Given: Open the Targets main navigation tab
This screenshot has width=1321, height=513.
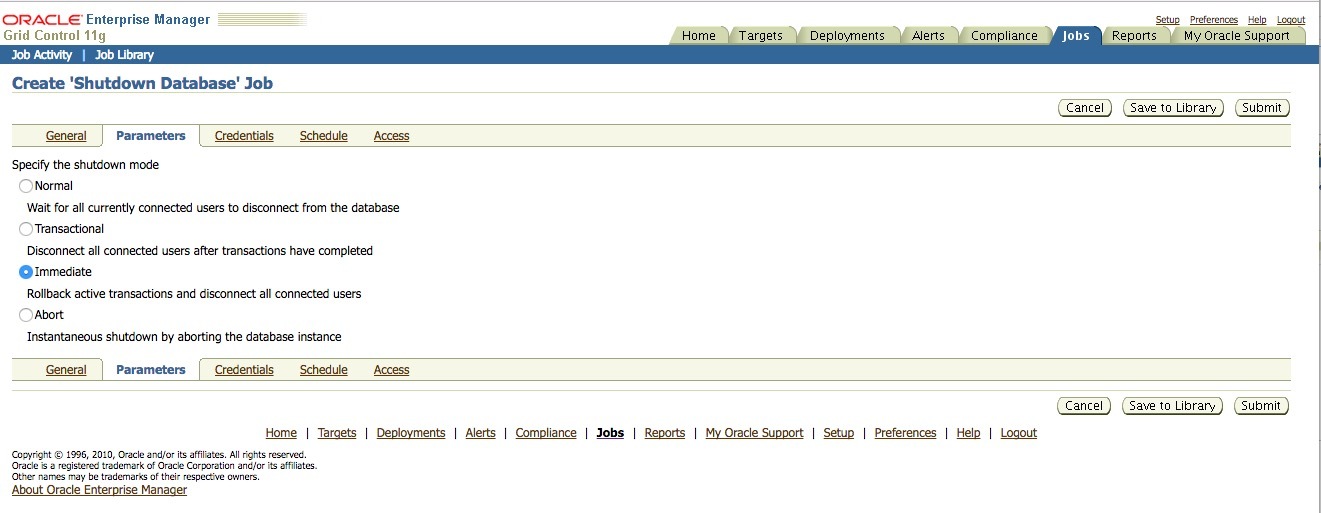Looking at the screenshot, I should pos(761,36).
